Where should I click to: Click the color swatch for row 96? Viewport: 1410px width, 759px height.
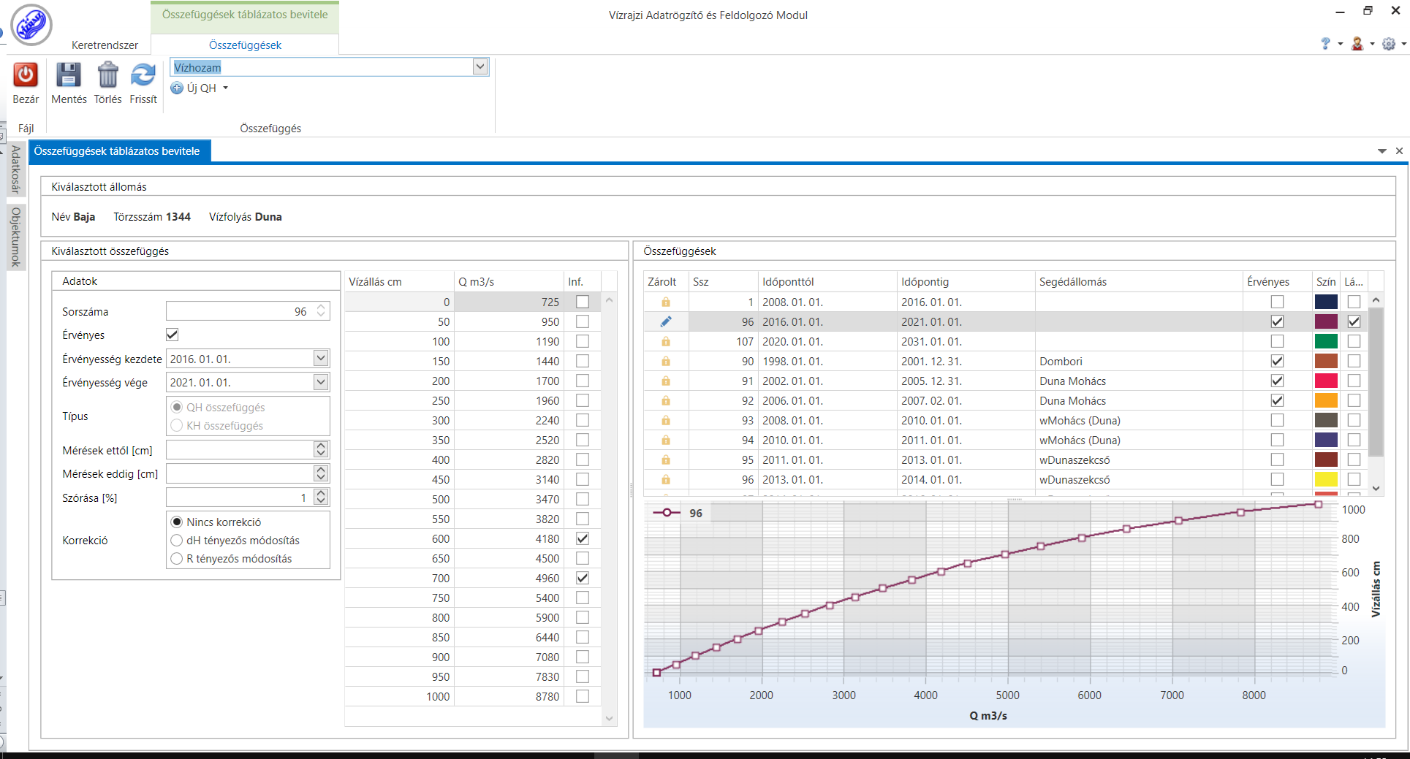coord(1326,322)
